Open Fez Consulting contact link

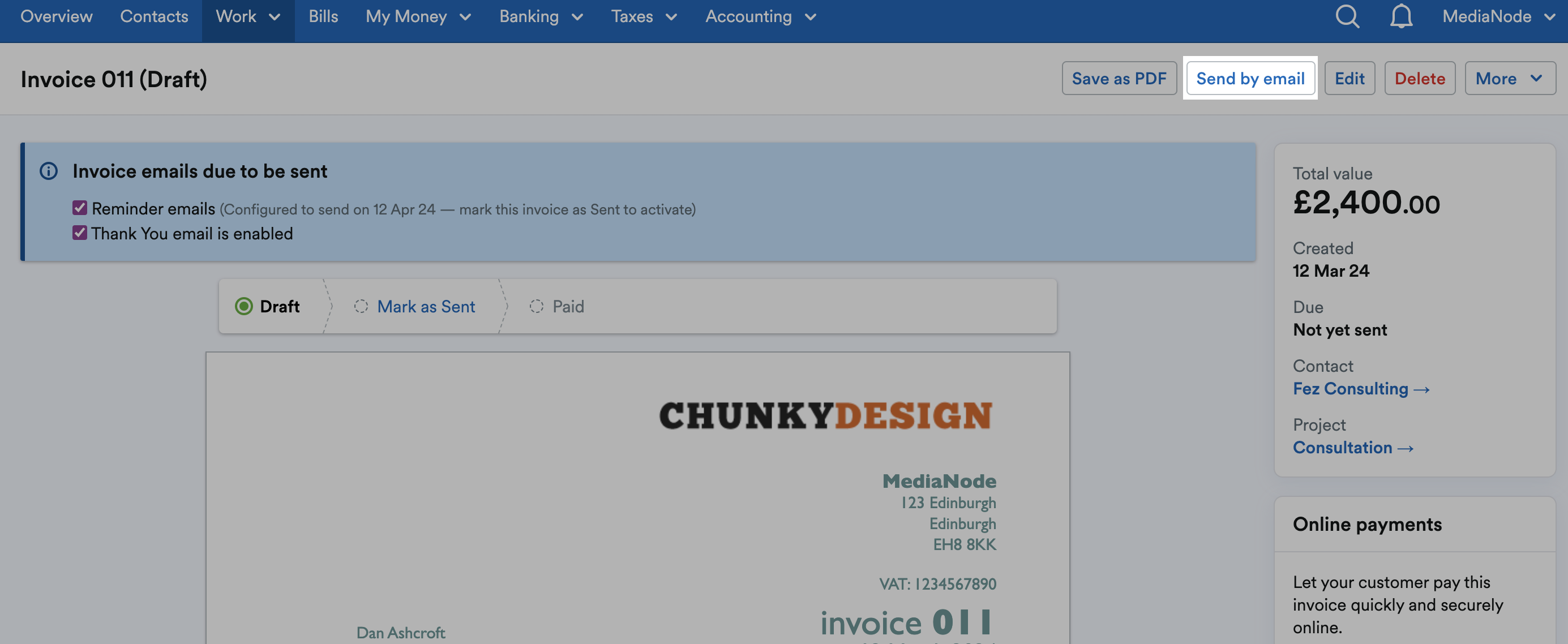(x=1361, y=388)
